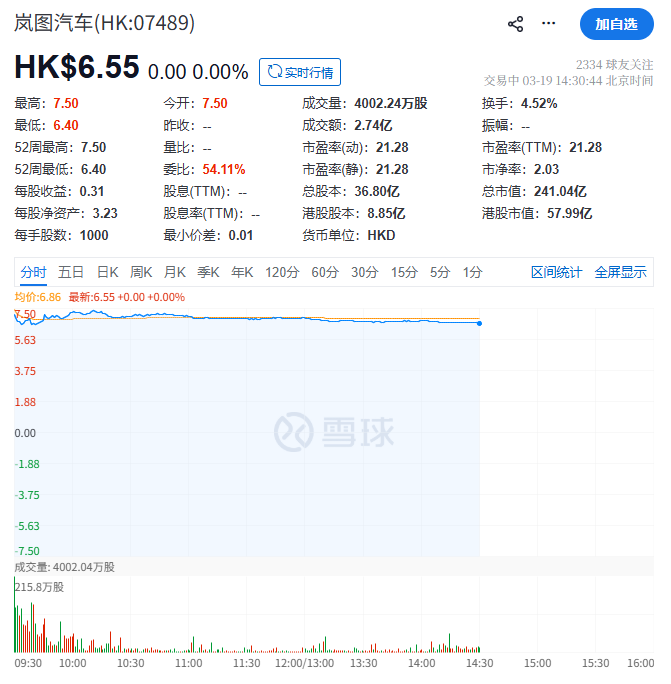Click the 委比 54.11% value
The height and width of the screenshot is (684, 671).
tap(224, 169)
